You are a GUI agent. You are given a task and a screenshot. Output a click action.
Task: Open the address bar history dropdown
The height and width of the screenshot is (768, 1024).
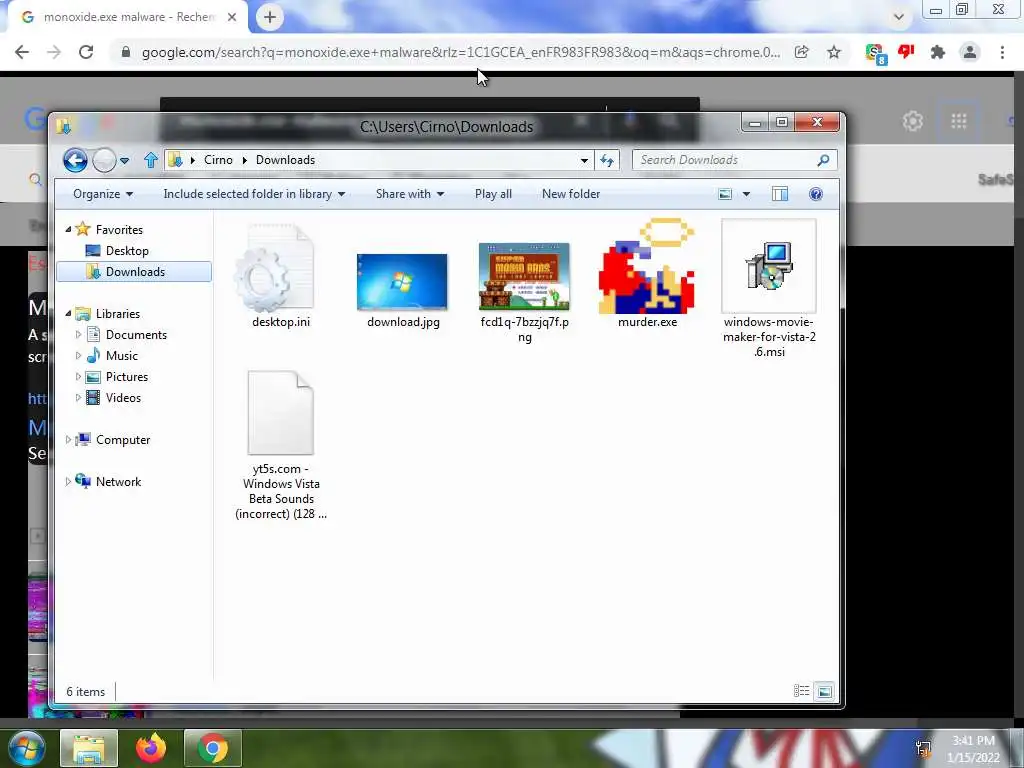click(x=584, y=161)
